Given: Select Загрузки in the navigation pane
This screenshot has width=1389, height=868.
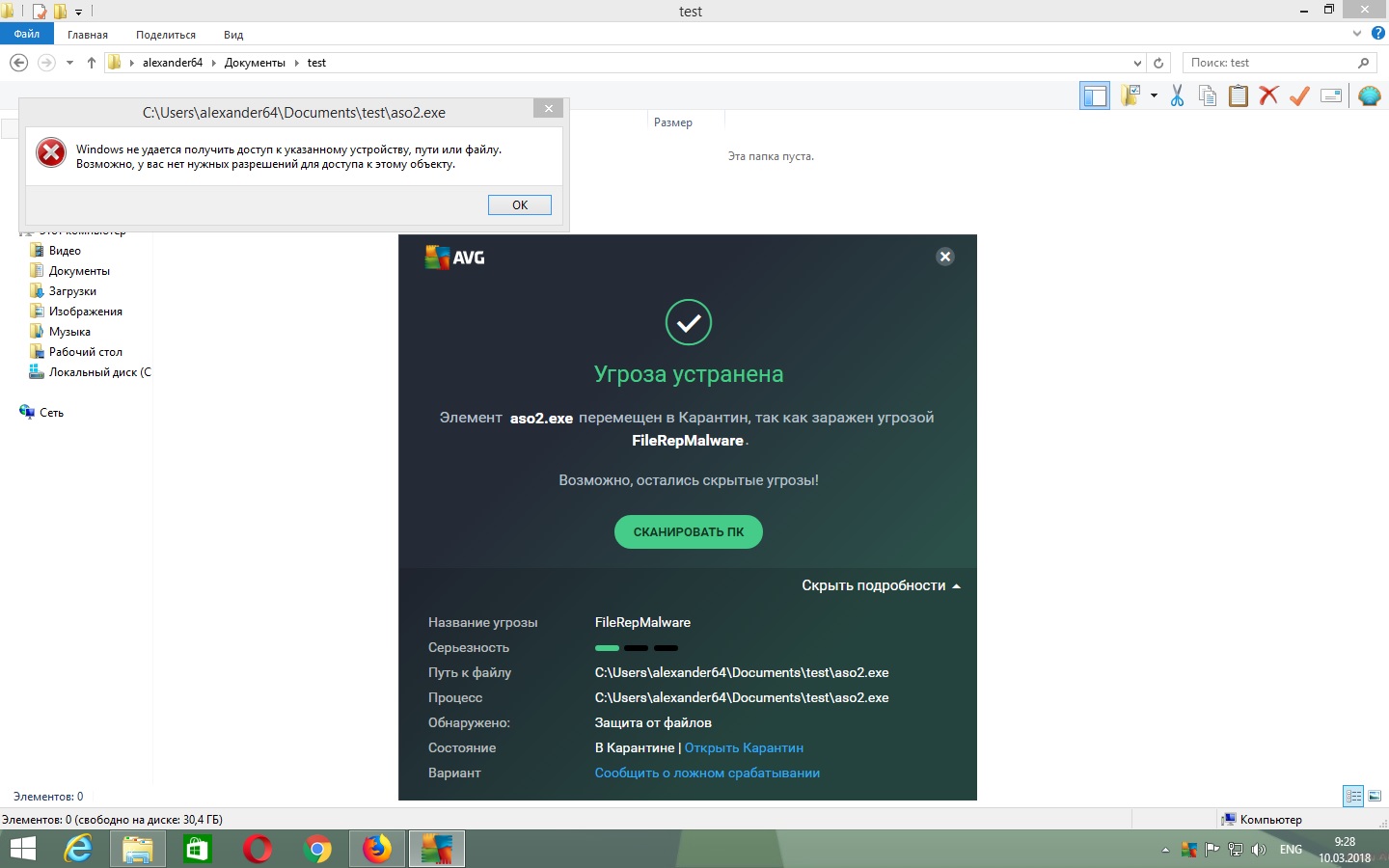Looking at the screenshot, I should [72, 291].
